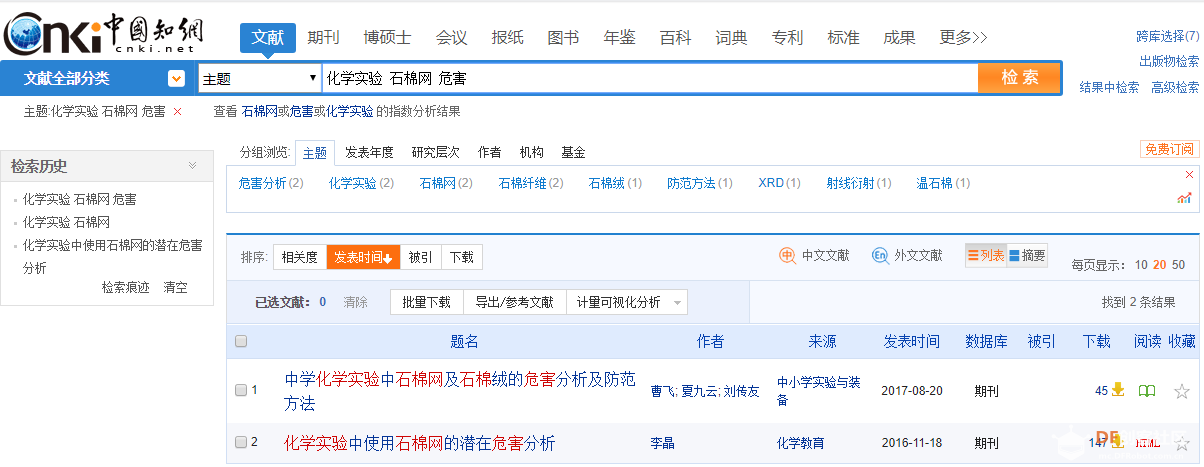The height and width of the screenshot is (467, 1204).
Task: Select 中文文献 Chinese literature icon
Action: 788,256
